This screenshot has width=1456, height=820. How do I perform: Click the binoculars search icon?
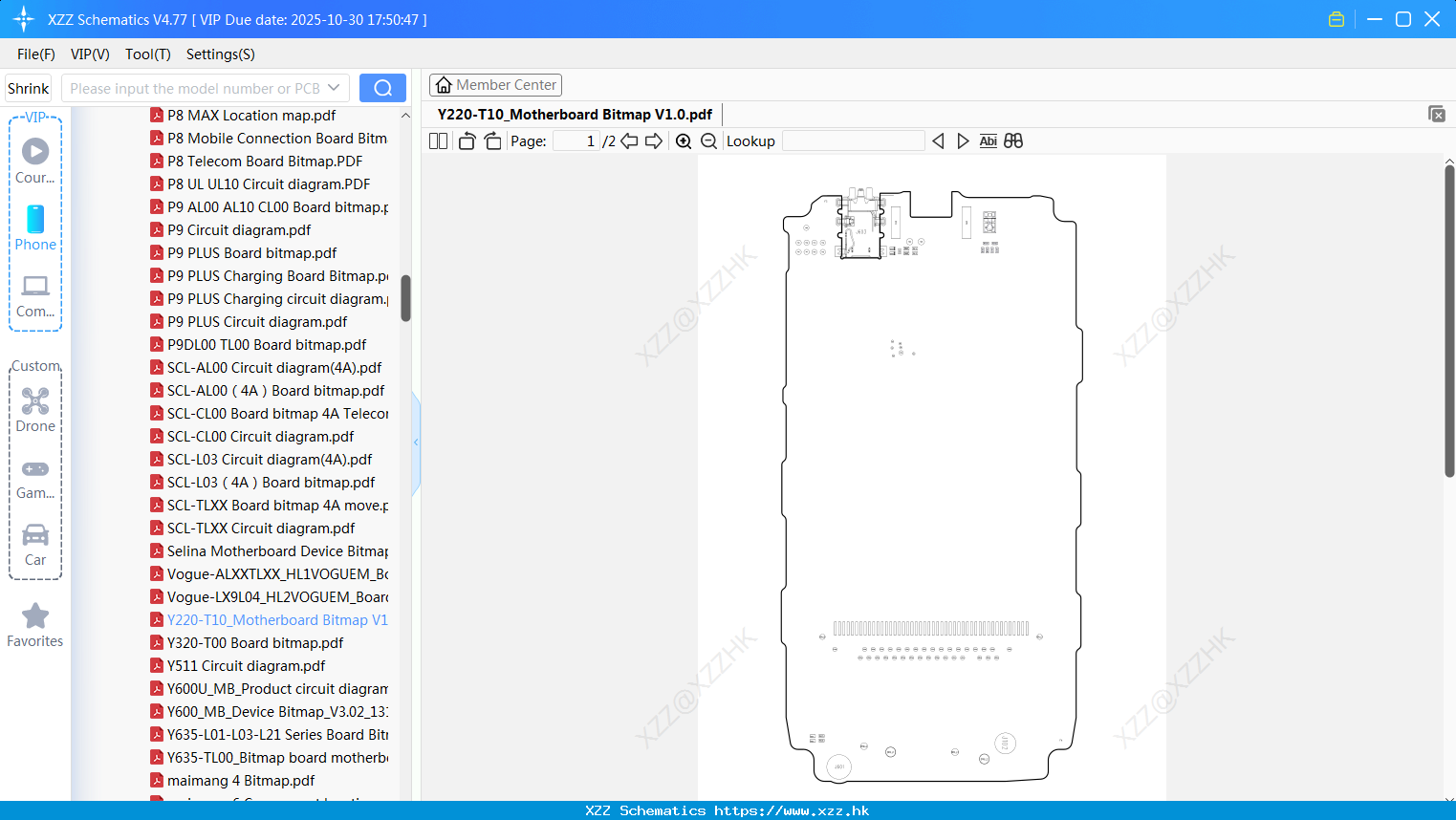[1013, 140]
